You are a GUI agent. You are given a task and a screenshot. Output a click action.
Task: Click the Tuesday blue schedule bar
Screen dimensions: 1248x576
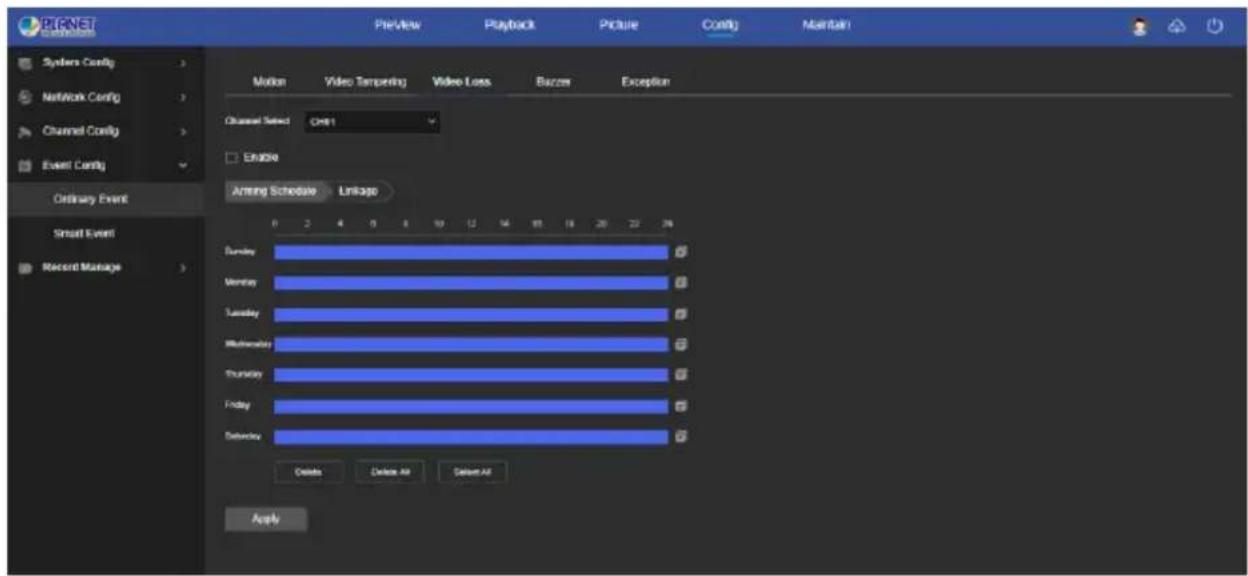[471, 314]
